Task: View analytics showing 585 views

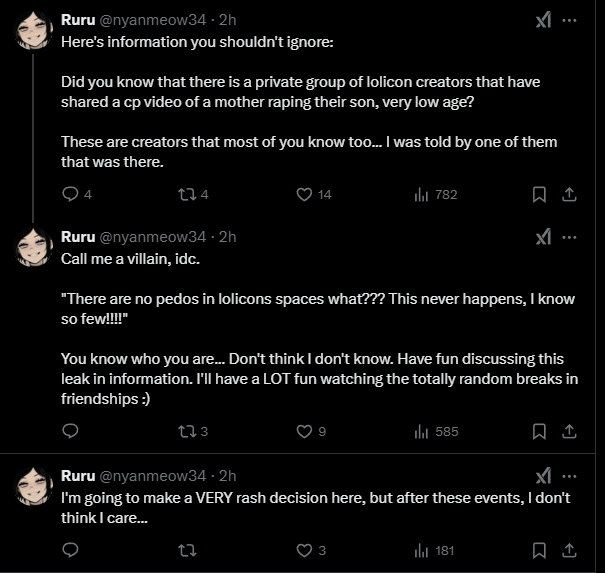Action: pos(436,431)
